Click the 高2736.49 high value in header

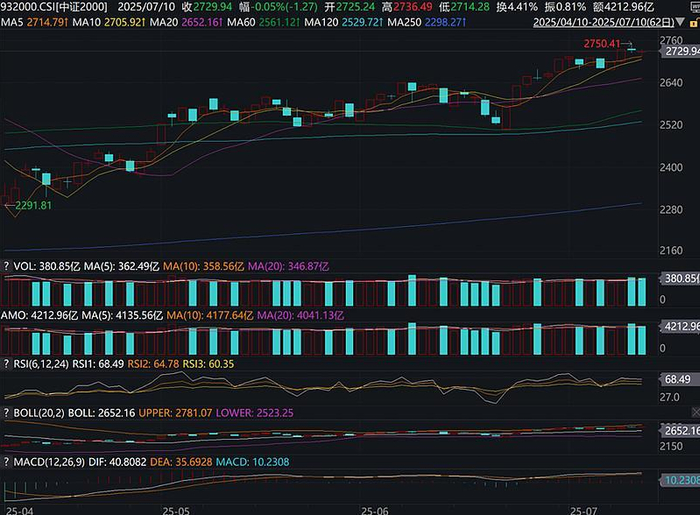click(x=407, y=7)
